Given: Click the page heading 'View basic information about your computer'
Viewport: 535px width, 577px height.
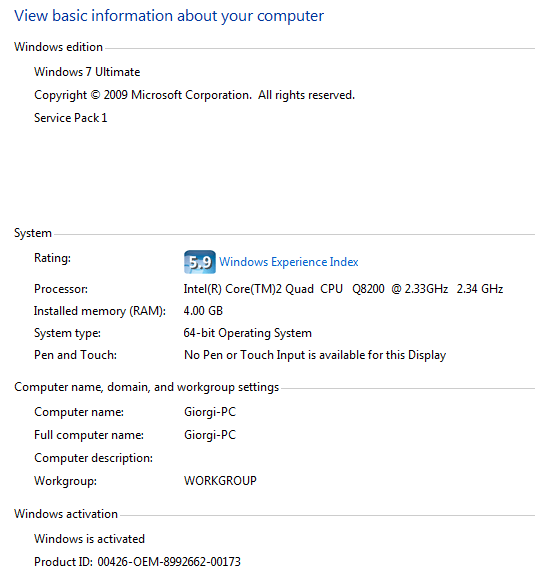Looking at the screenshot, I should click(169, 16).
